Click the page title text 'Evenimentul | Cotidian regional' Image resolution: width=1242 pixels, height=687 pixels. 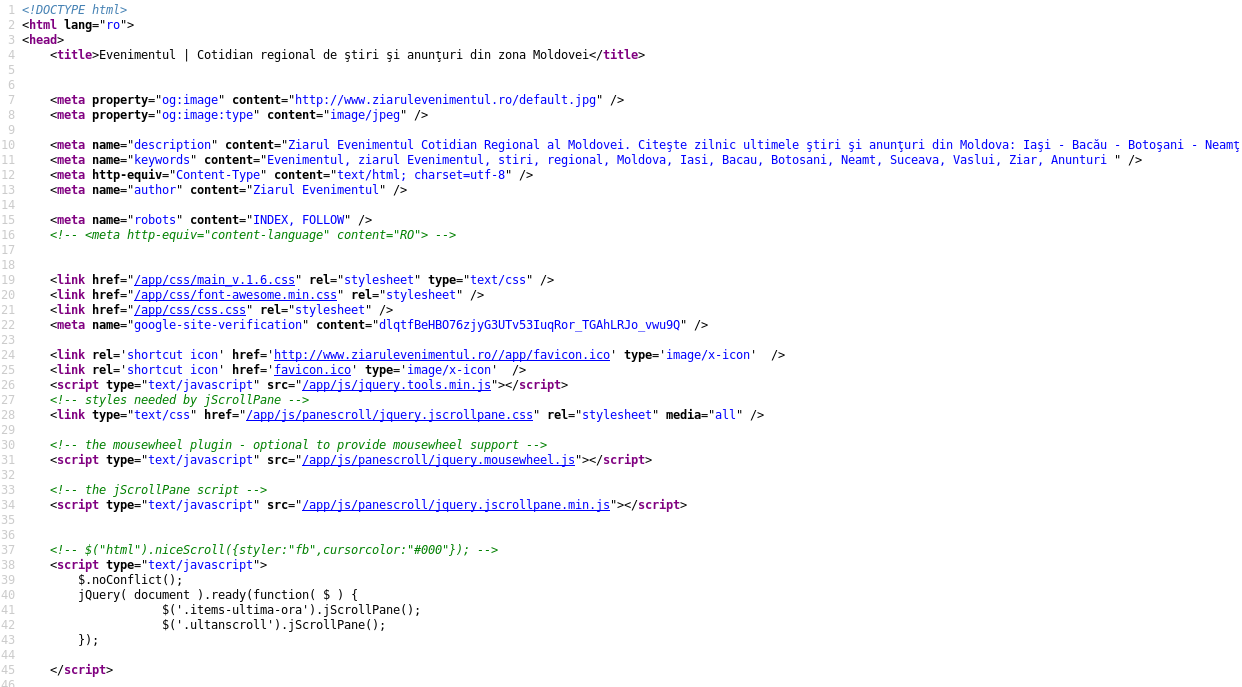(207, 55)
